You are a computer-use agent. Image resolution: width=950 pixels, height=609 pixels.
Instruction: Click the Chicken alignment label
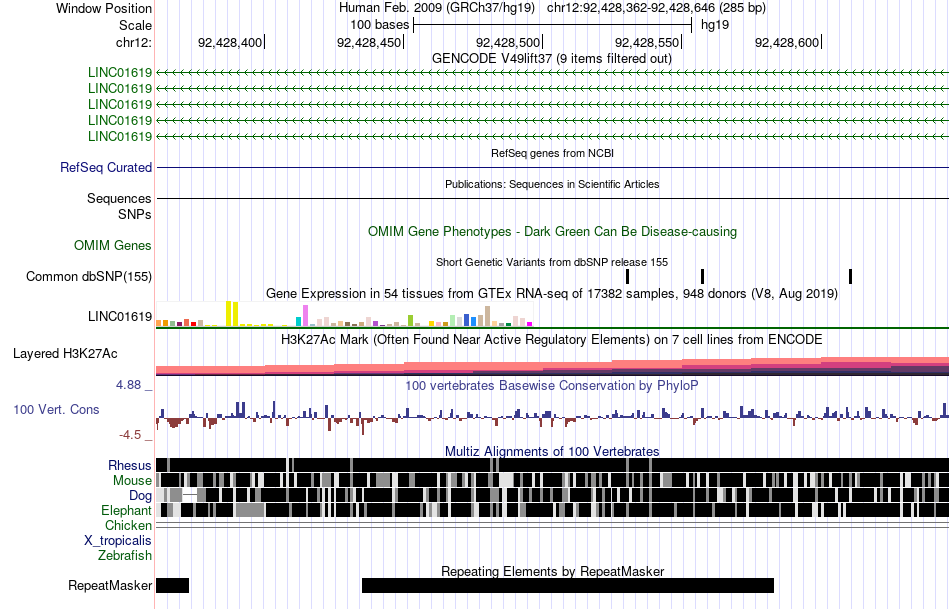[x=128, y=525]
